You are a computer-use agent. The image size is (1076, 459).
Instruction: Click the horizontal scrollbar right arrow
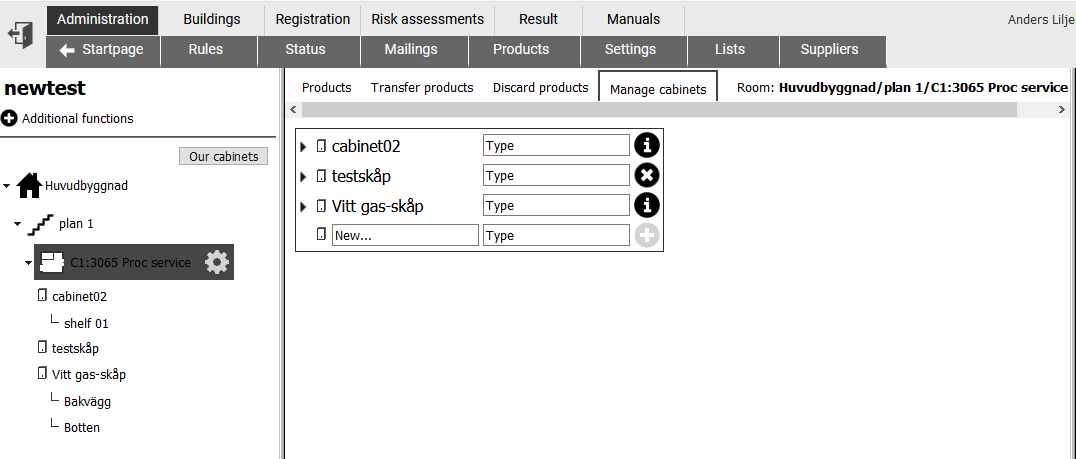(1062, 110)
